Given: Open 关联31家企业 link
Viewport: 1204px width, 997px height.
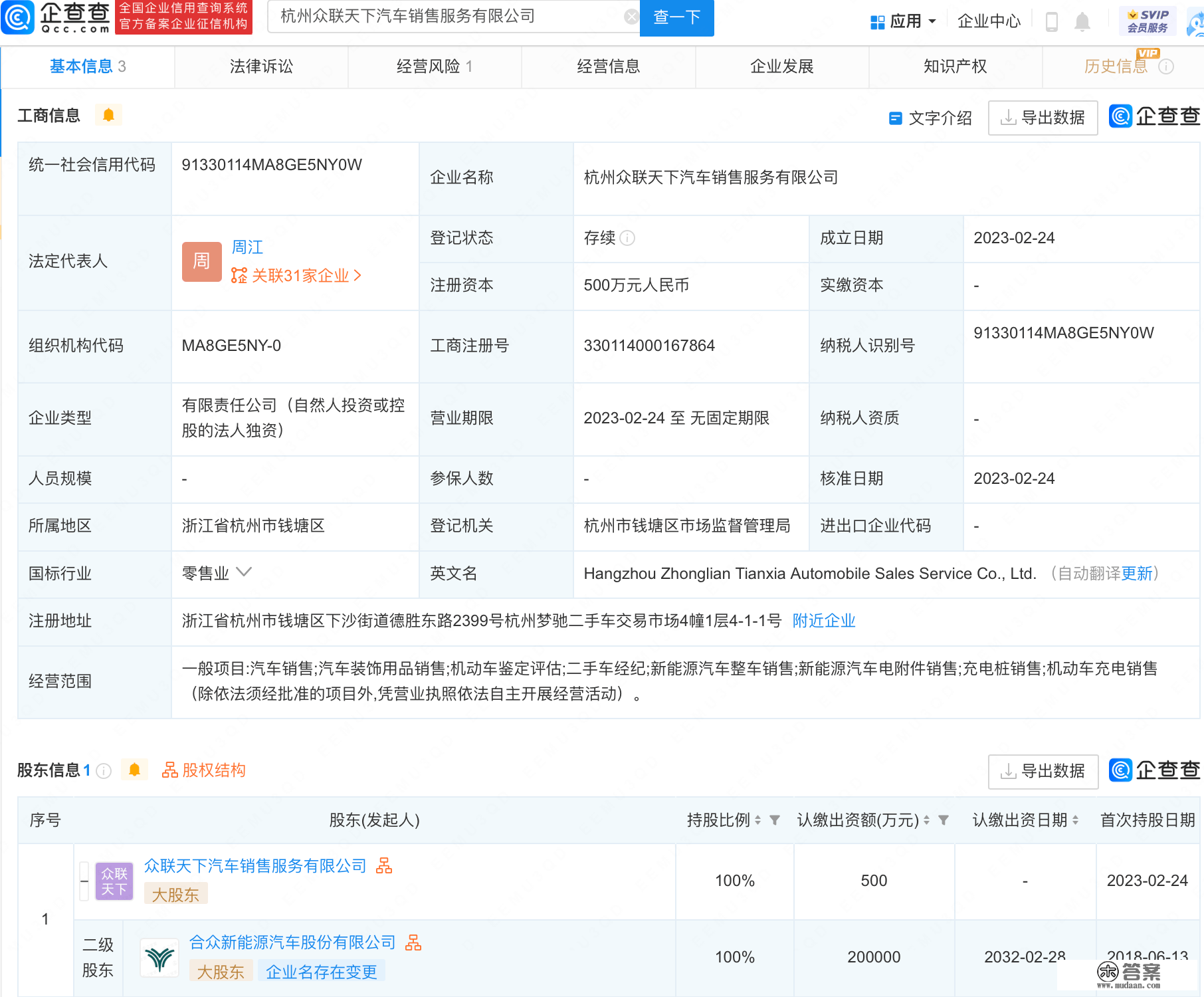Looking at the screenshot, I should [296, 275].
